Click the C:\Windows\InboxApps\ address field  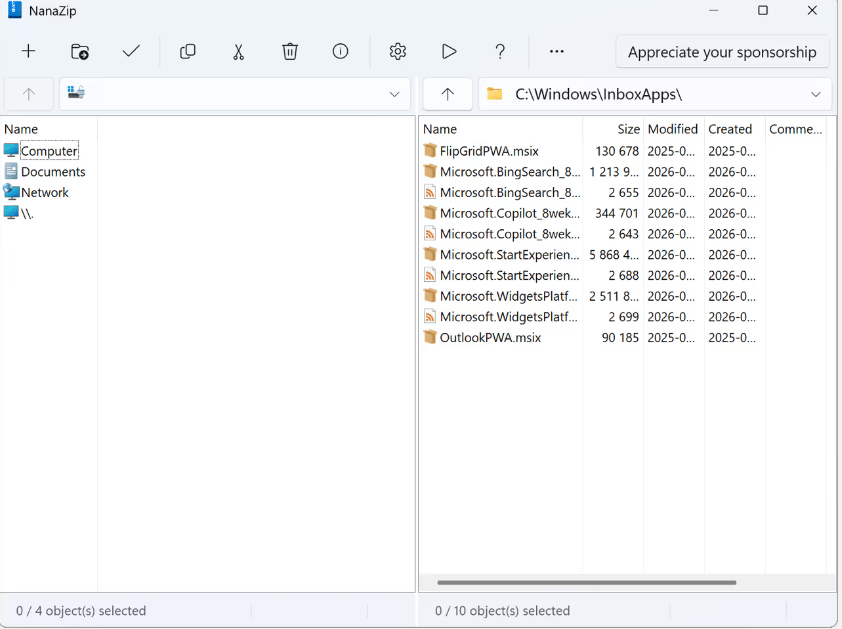(655, 95)
